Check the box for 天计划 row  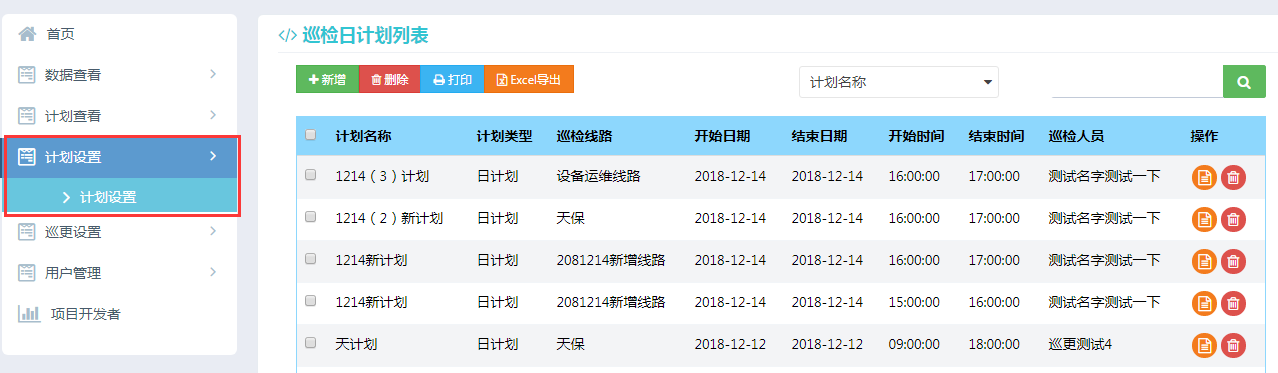[x=310, y=343]
